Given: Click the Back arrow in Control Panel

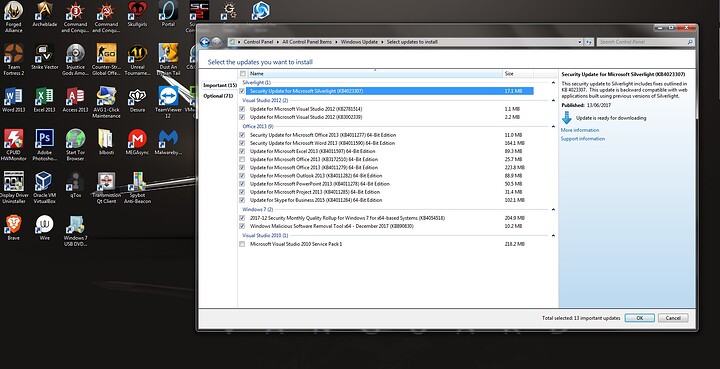Looking at the screenshot, I should 205,42.
